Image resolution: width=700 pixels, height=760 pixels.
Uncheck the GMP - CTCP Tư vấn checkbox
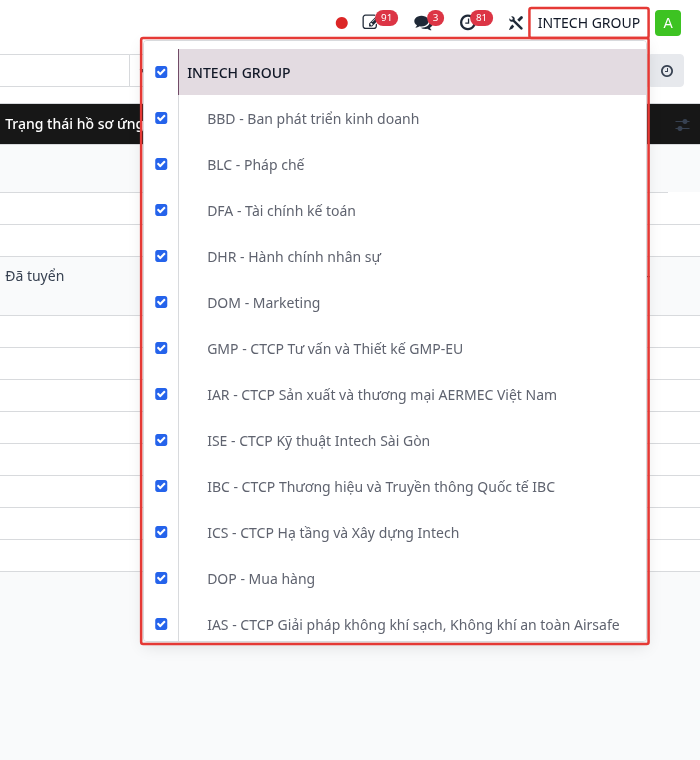(x=161, y=348)
